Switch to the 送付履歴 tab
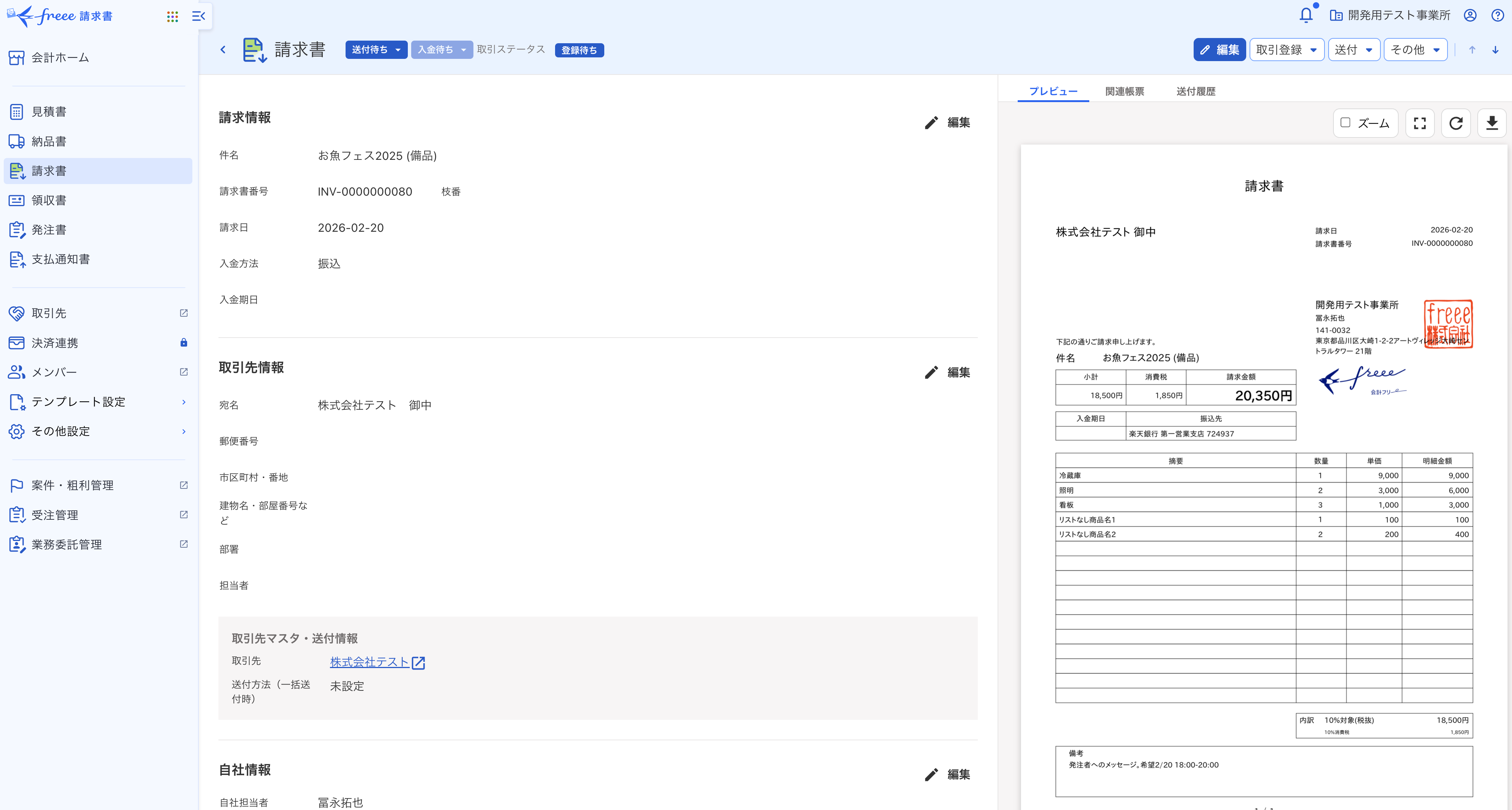The width and height of the screenshot is (1512, 810). pyautogui.click(x=1196, y=91)
